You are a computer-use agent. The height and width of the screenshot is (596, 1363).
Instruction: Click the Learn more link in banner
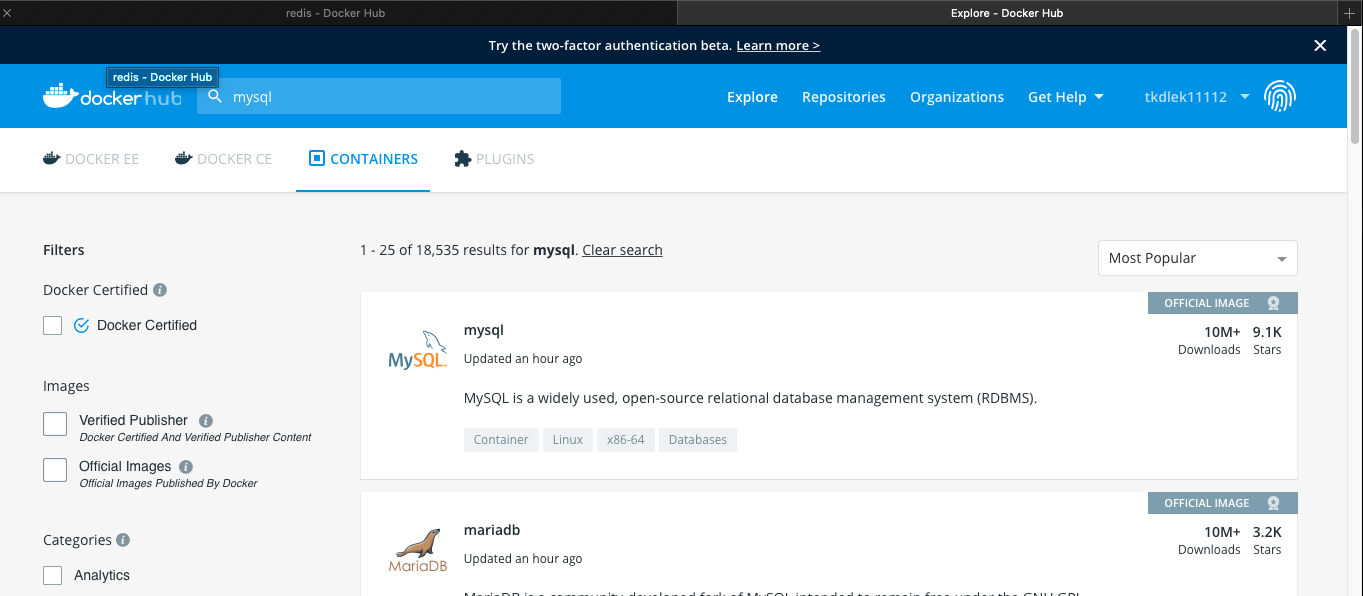(778, 46)
